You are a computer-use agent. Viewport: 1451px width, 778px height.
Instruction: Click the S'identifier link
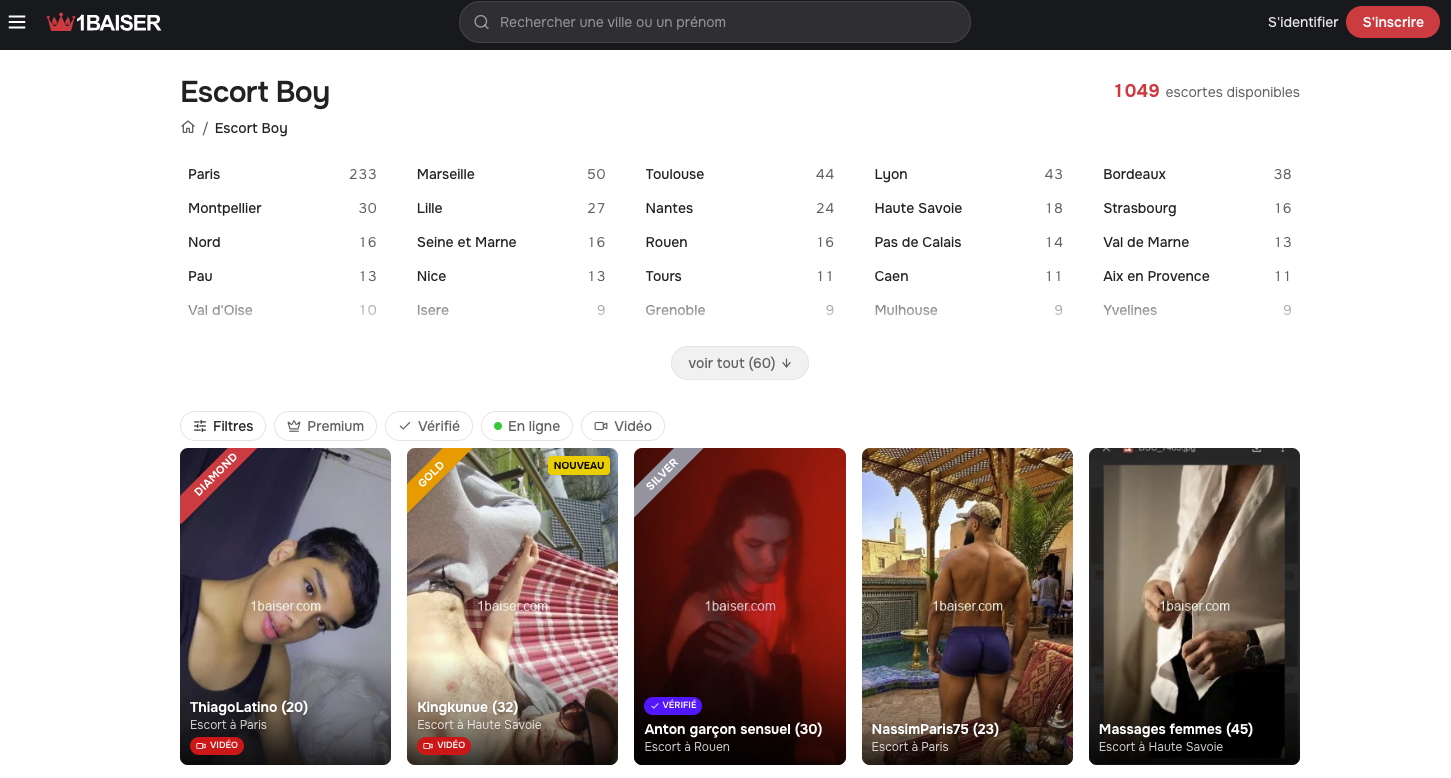1303,22
